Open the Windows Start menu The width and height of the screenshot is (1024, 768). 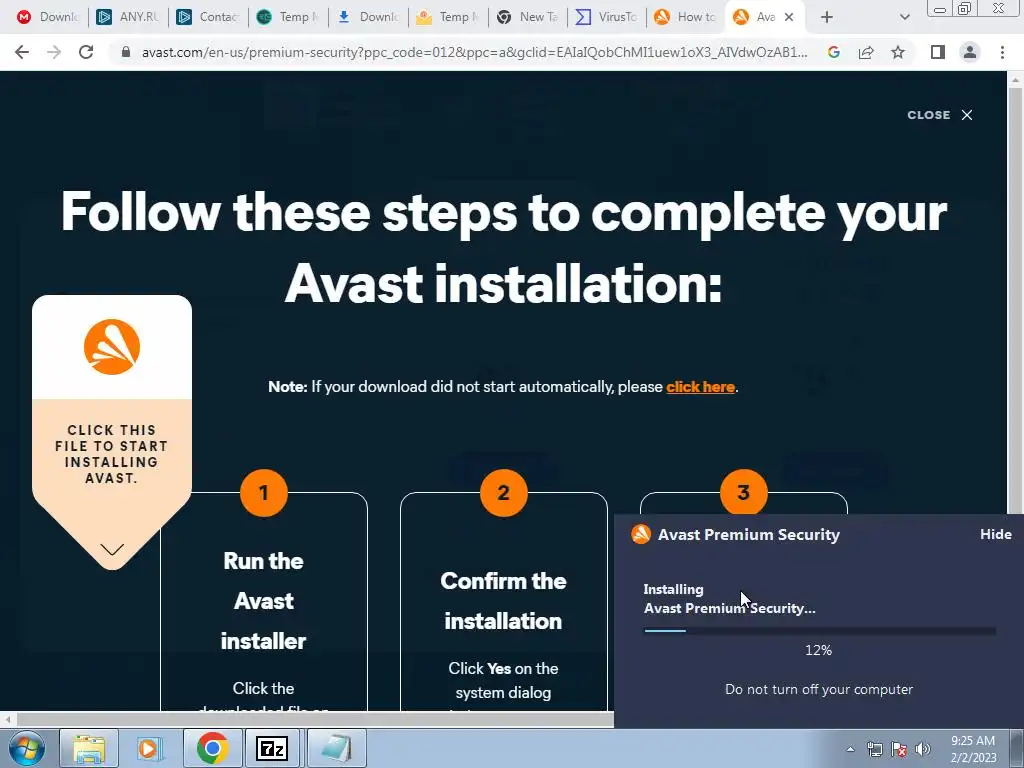27,748
